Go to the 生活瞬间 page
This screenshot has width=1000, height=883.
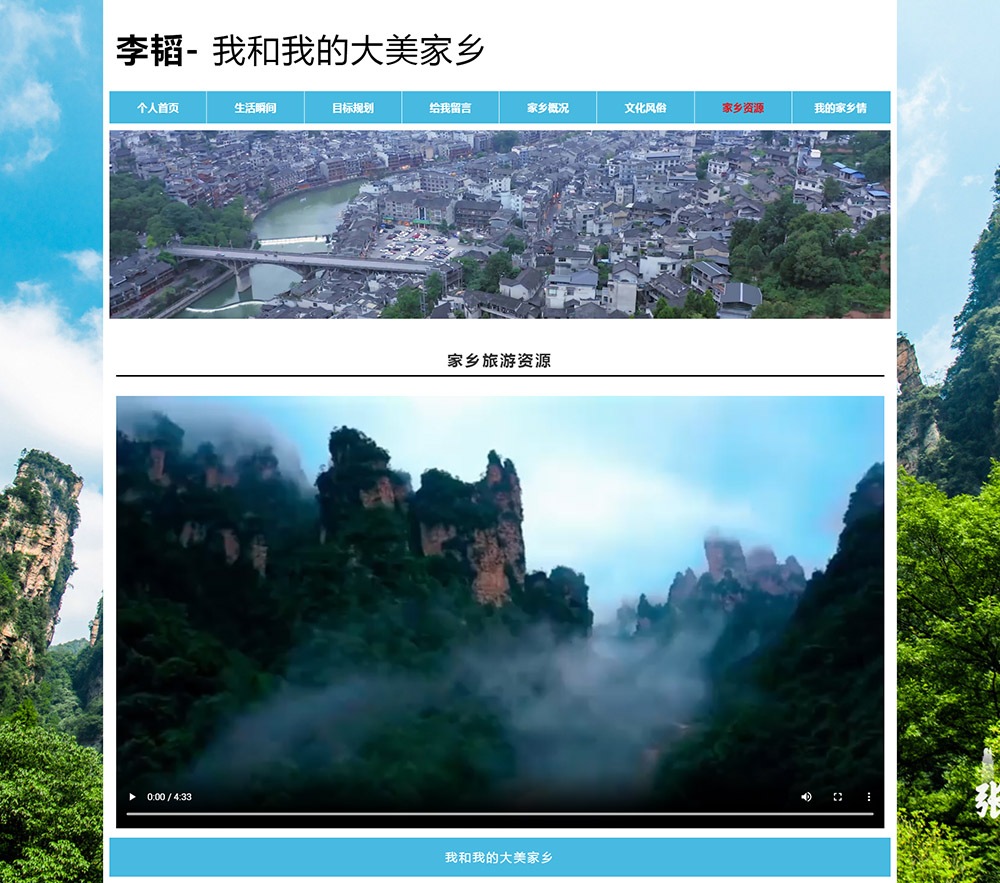(x=255, y=108)
